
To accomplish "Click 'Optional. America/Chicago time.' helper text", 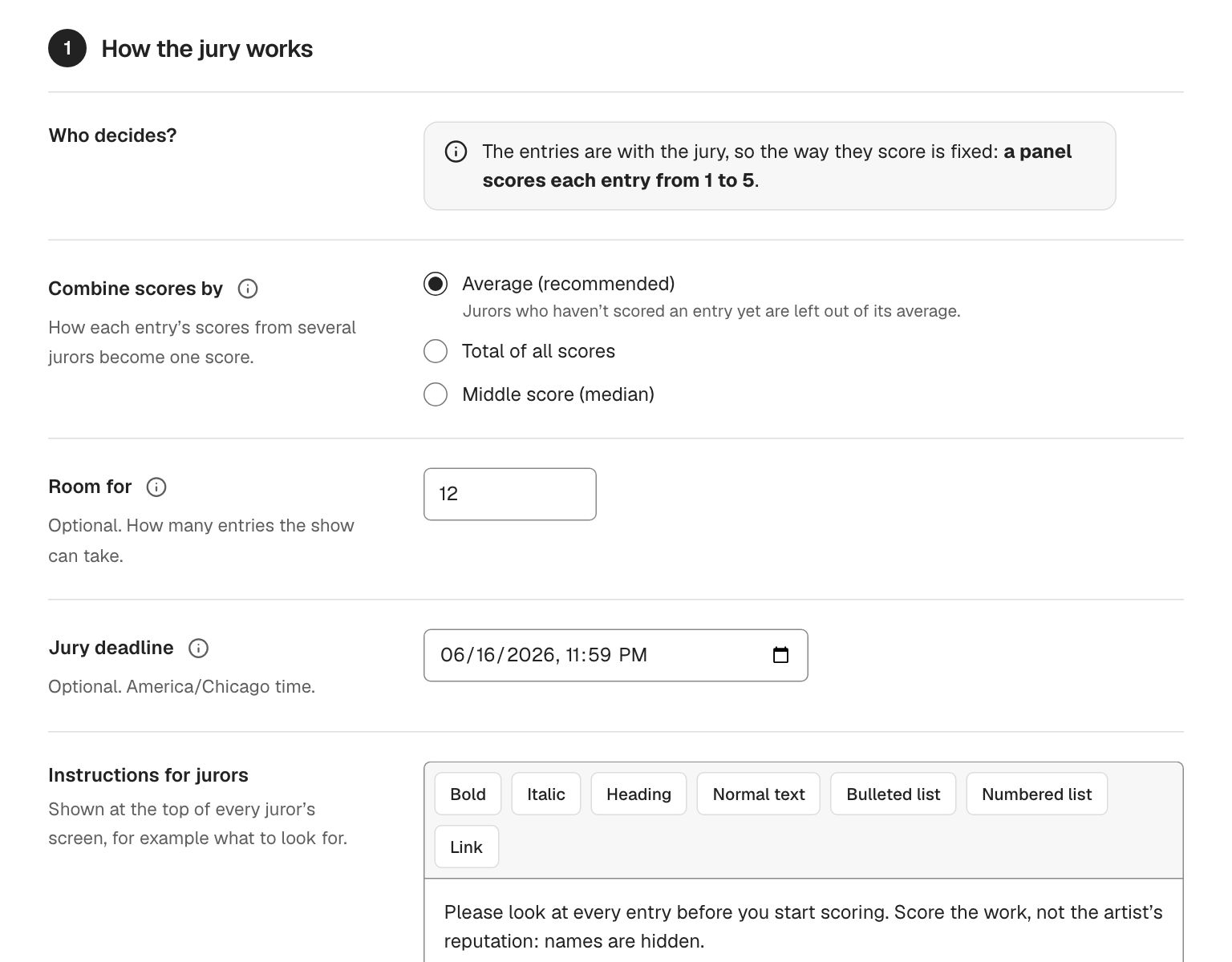I will coord(181,687).
